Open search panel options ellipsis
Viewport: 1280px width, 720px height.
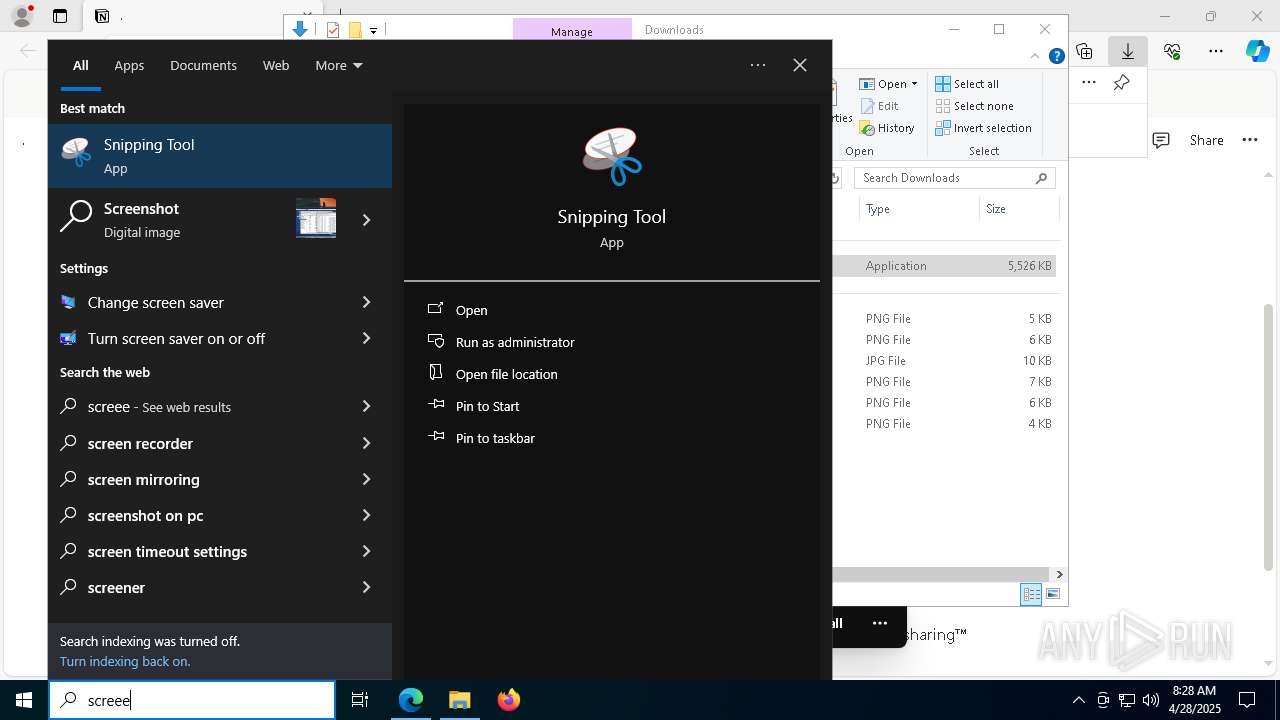coord(758,65)
